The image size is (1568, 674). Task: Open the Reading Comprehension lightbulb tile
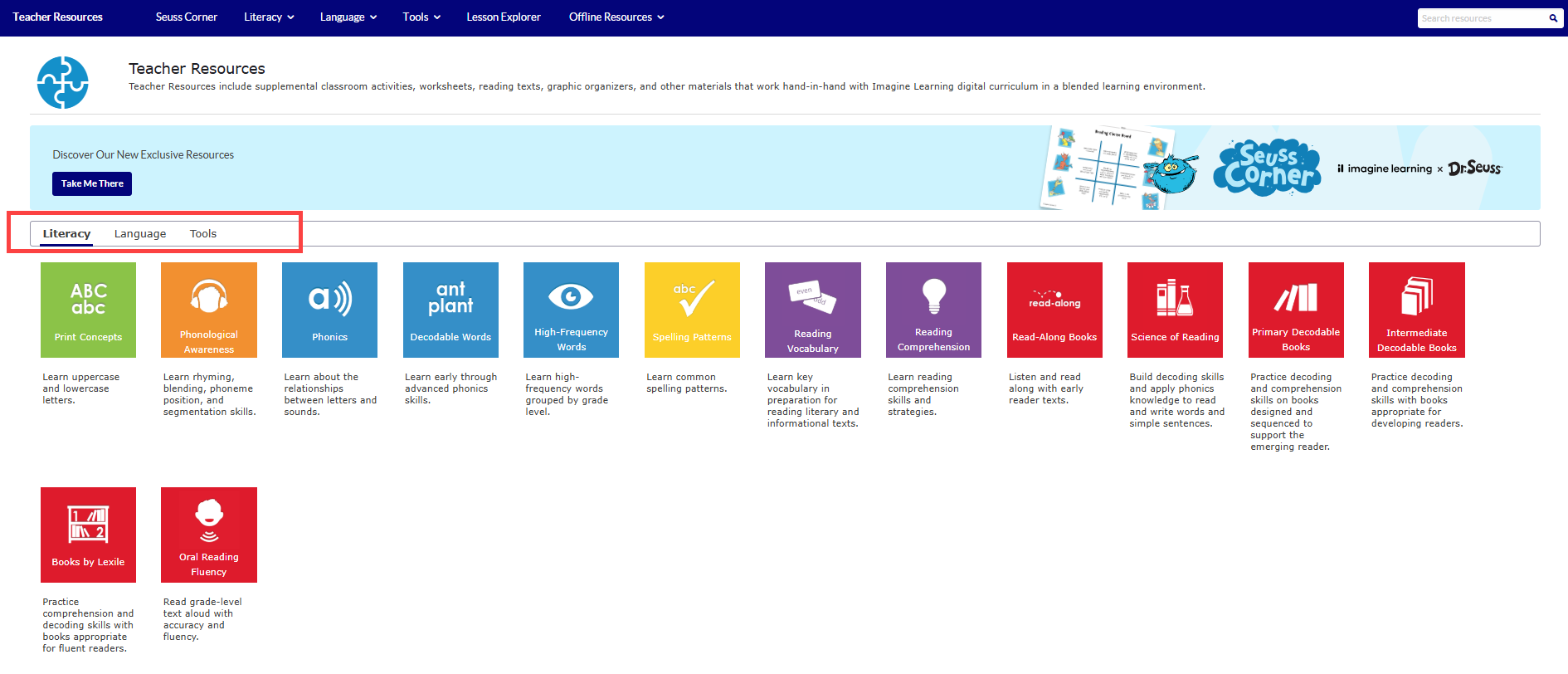(x=933, y=310)
